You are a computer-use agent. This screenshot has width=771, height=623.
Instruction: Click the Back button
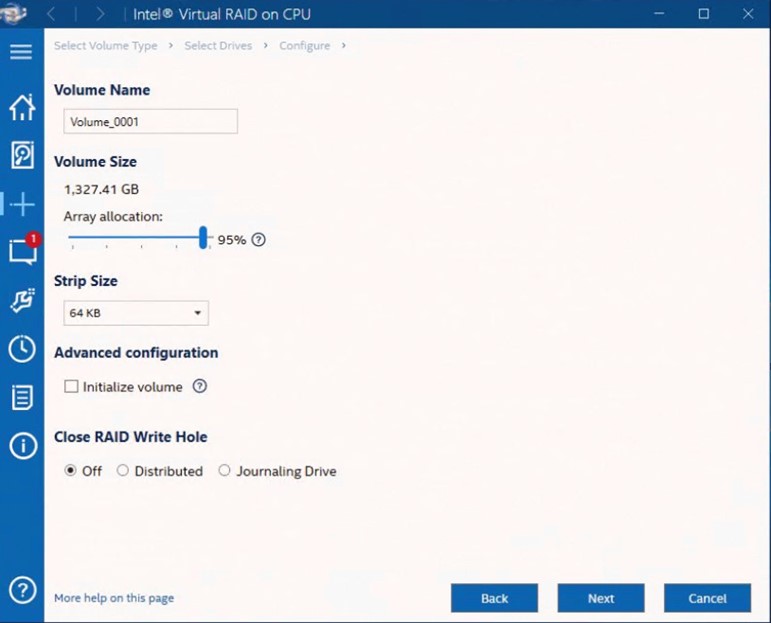click(x=494, y=598)
